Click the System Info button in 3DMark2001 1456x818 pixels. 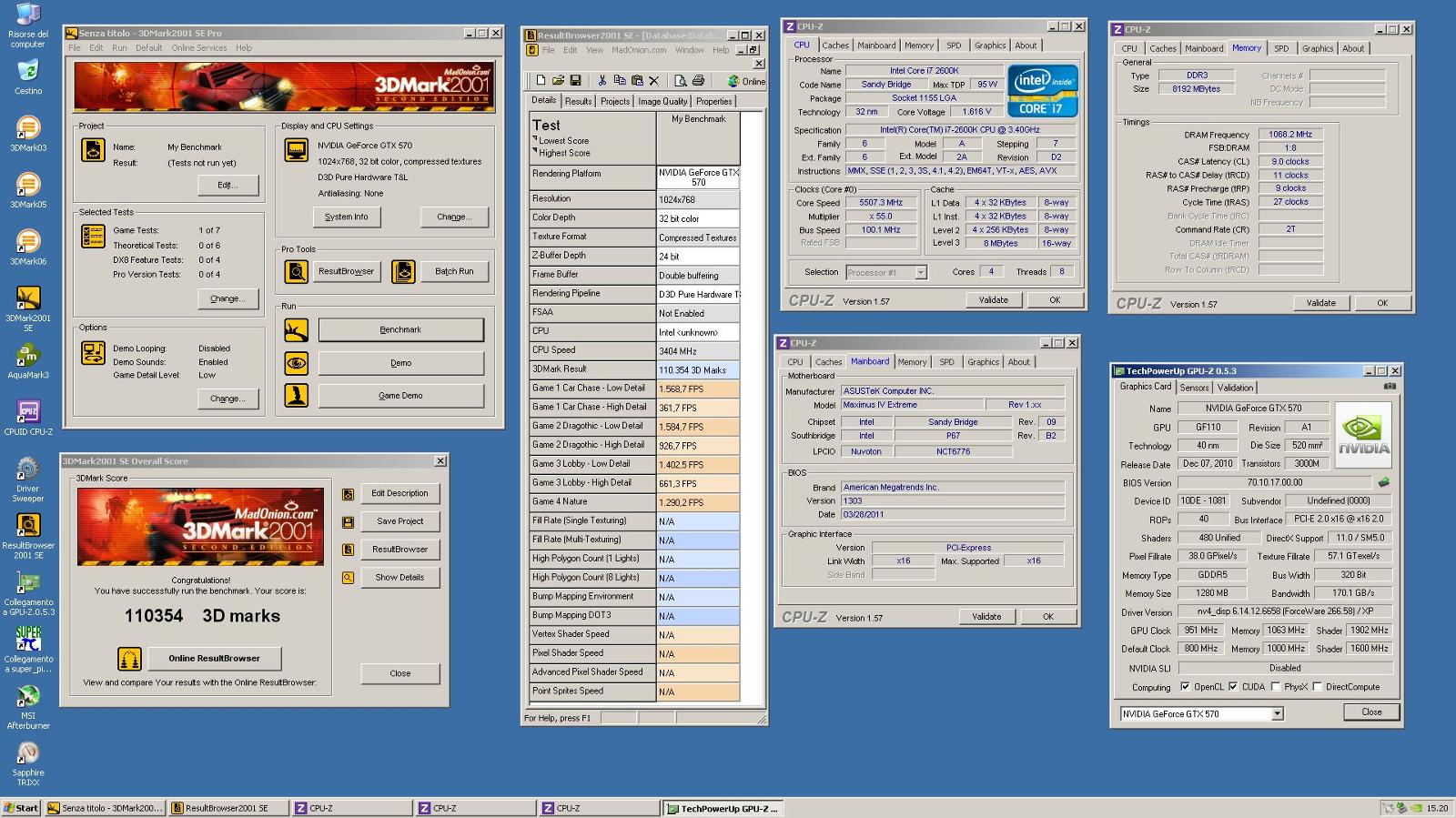point(347,217)
